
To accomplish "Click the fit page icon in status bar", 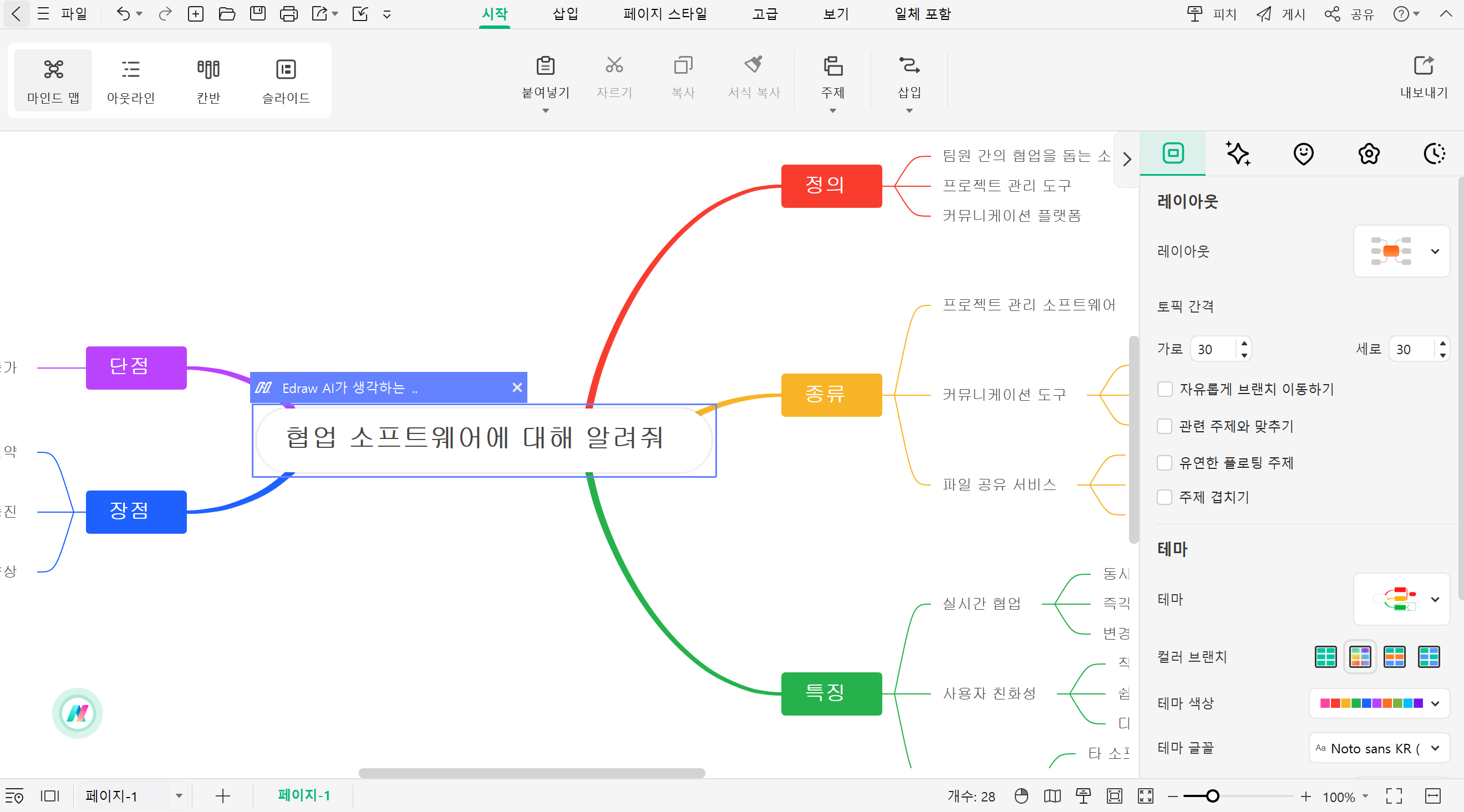I will (1115, 796).
